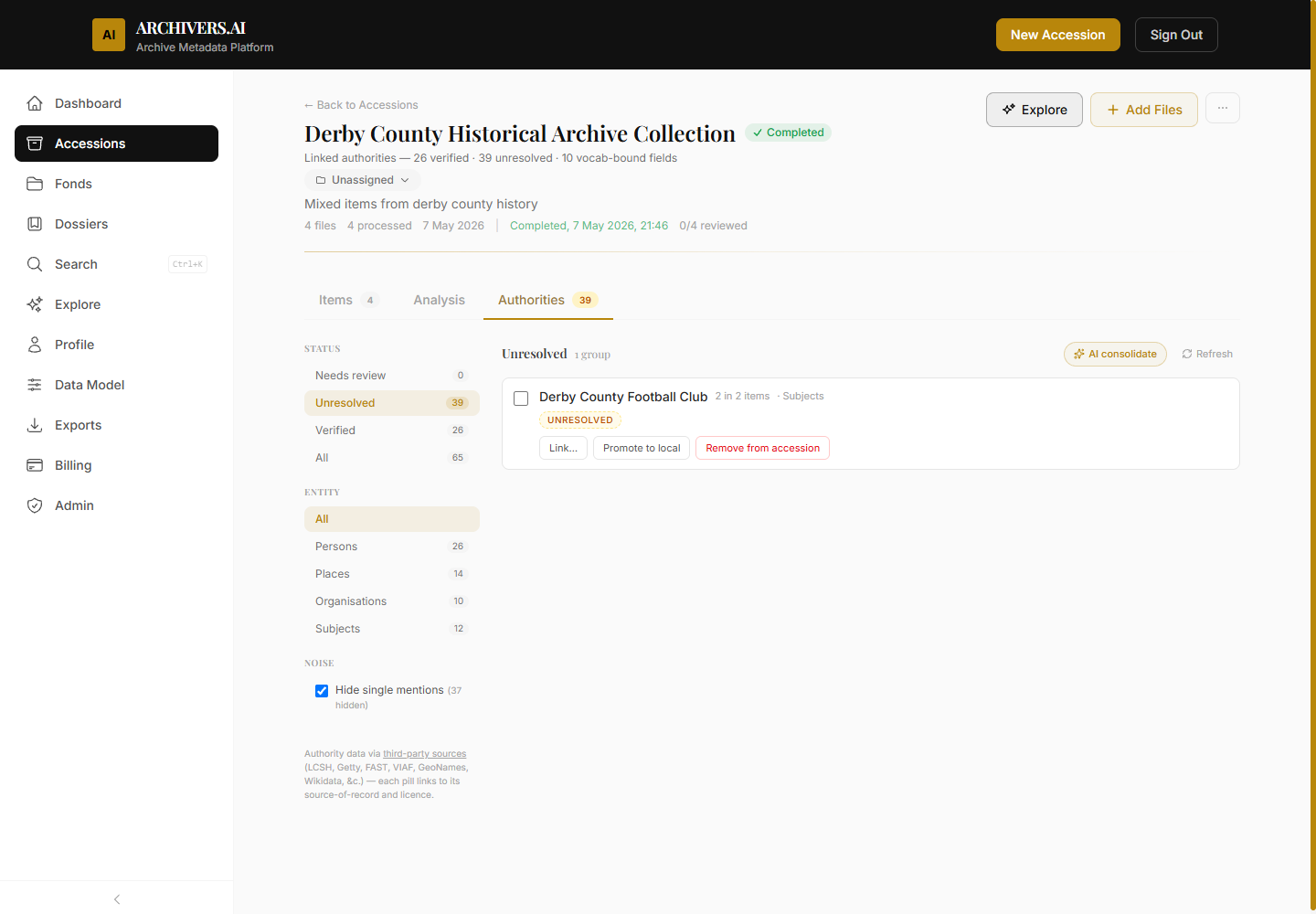Filter entities by Persons
Viewport: 1316px width, 914px height.
tap(391, 547)
